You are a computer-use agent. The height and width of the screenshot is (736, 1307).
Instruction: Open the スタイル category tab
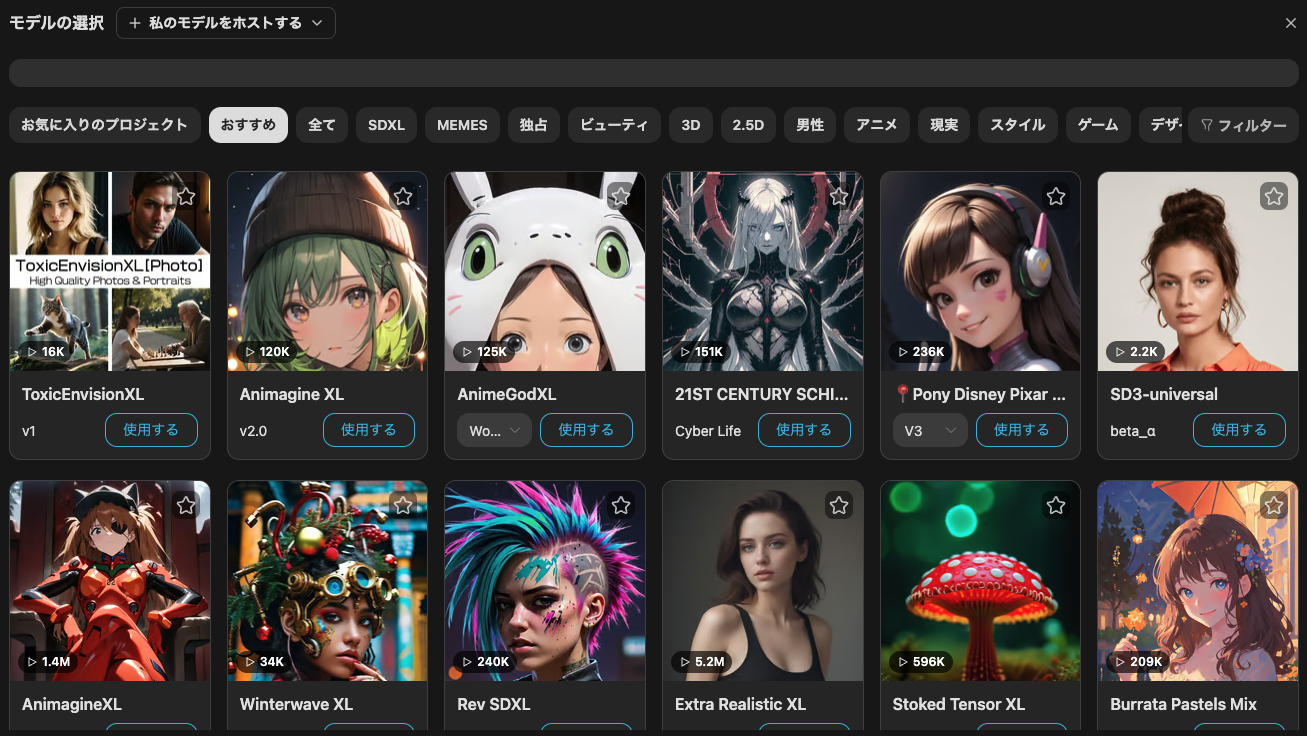pos(1018,125)
